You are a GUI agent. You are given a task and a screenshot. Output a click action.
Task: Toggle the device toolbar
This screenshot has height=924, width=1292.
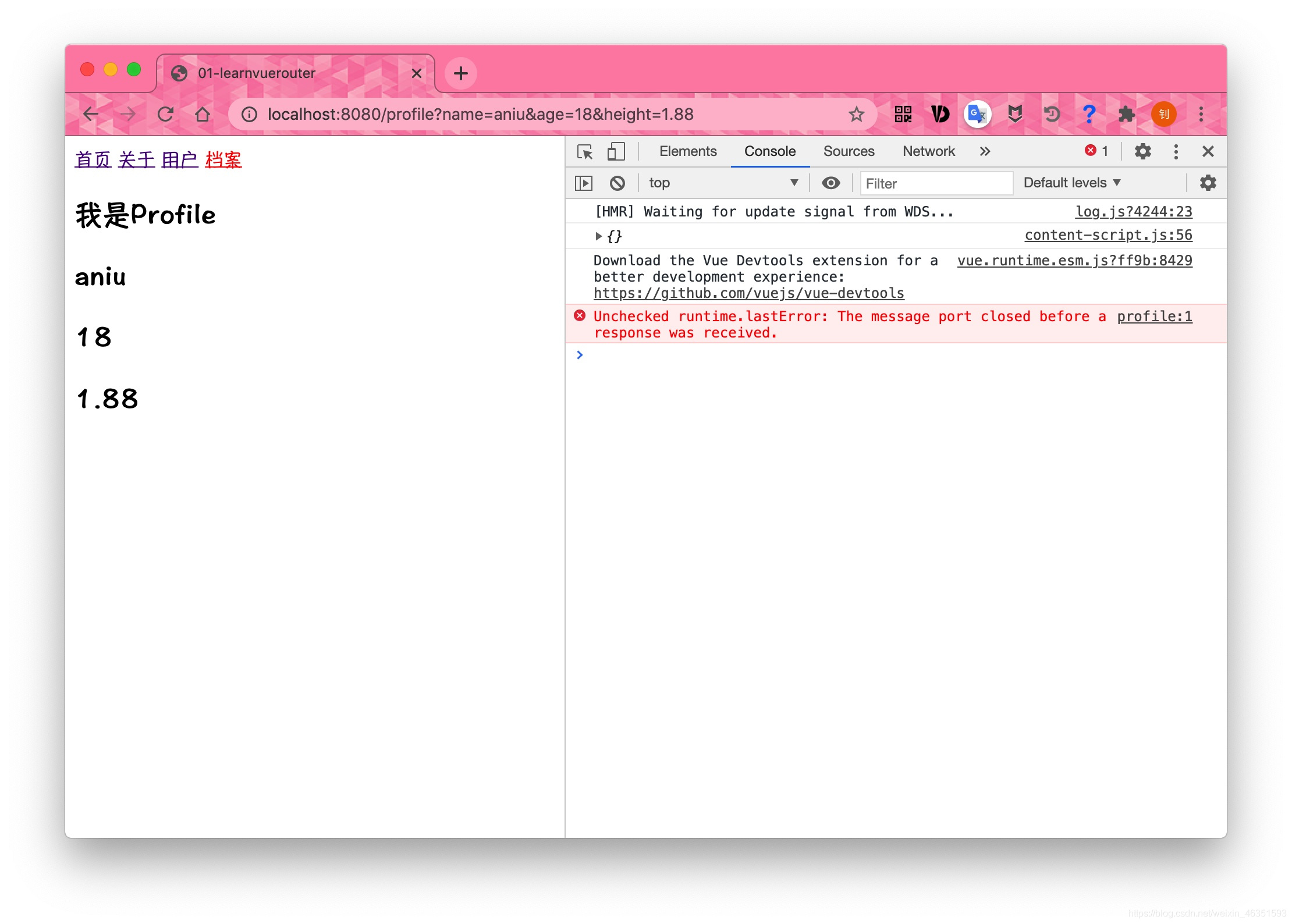pyautogui.click(x=616, y=152)
